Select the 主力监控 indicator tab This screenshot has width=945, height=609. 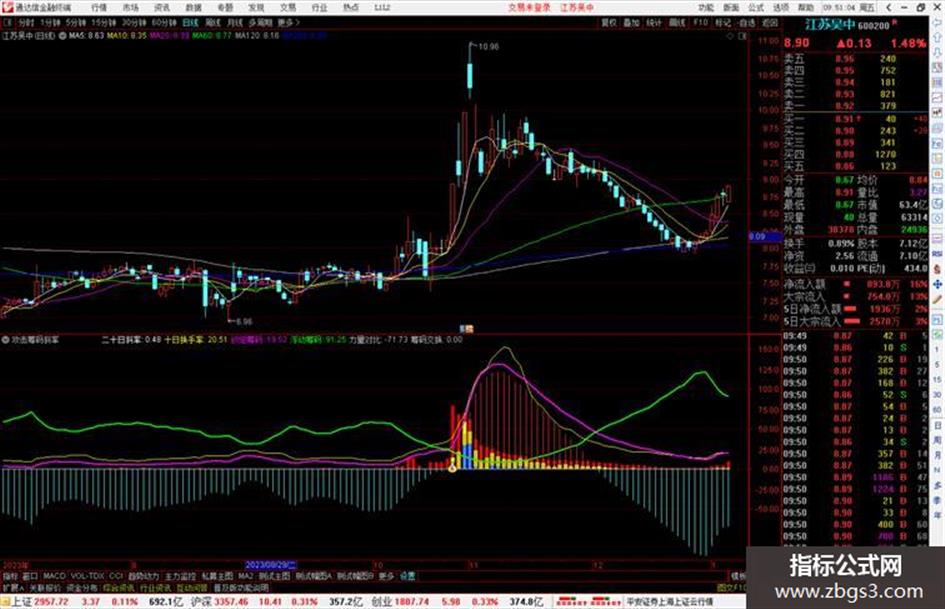point(180,576)
